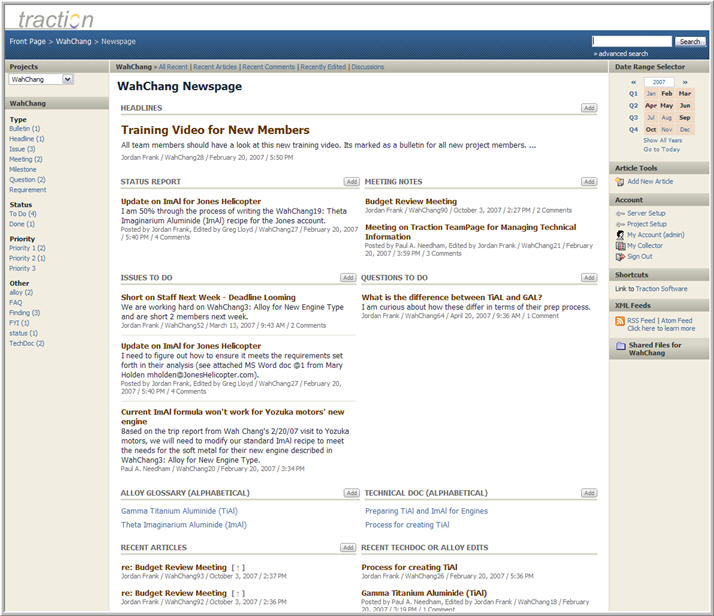Open the advanced search link
Screen dimensions: 714x616
tap(622, 53)
